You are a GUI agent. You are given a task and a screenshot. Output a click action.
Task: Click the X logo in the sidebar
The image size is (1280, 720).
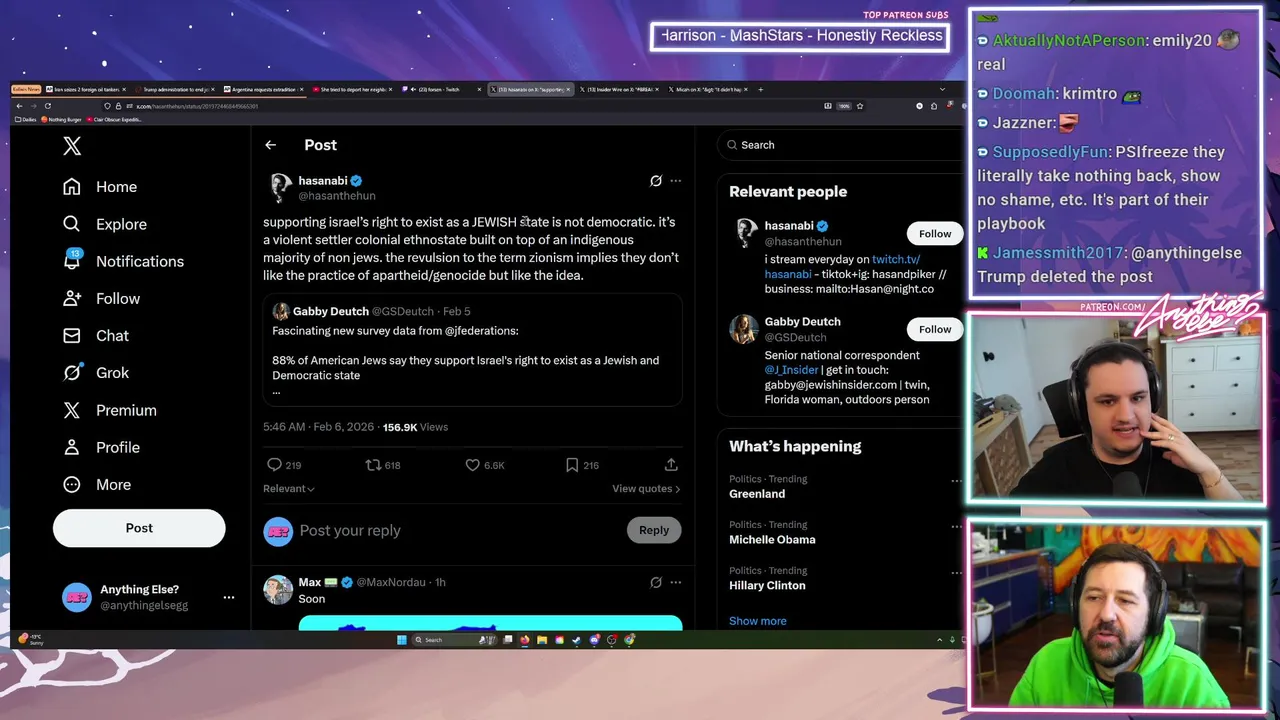click(72, 146)
